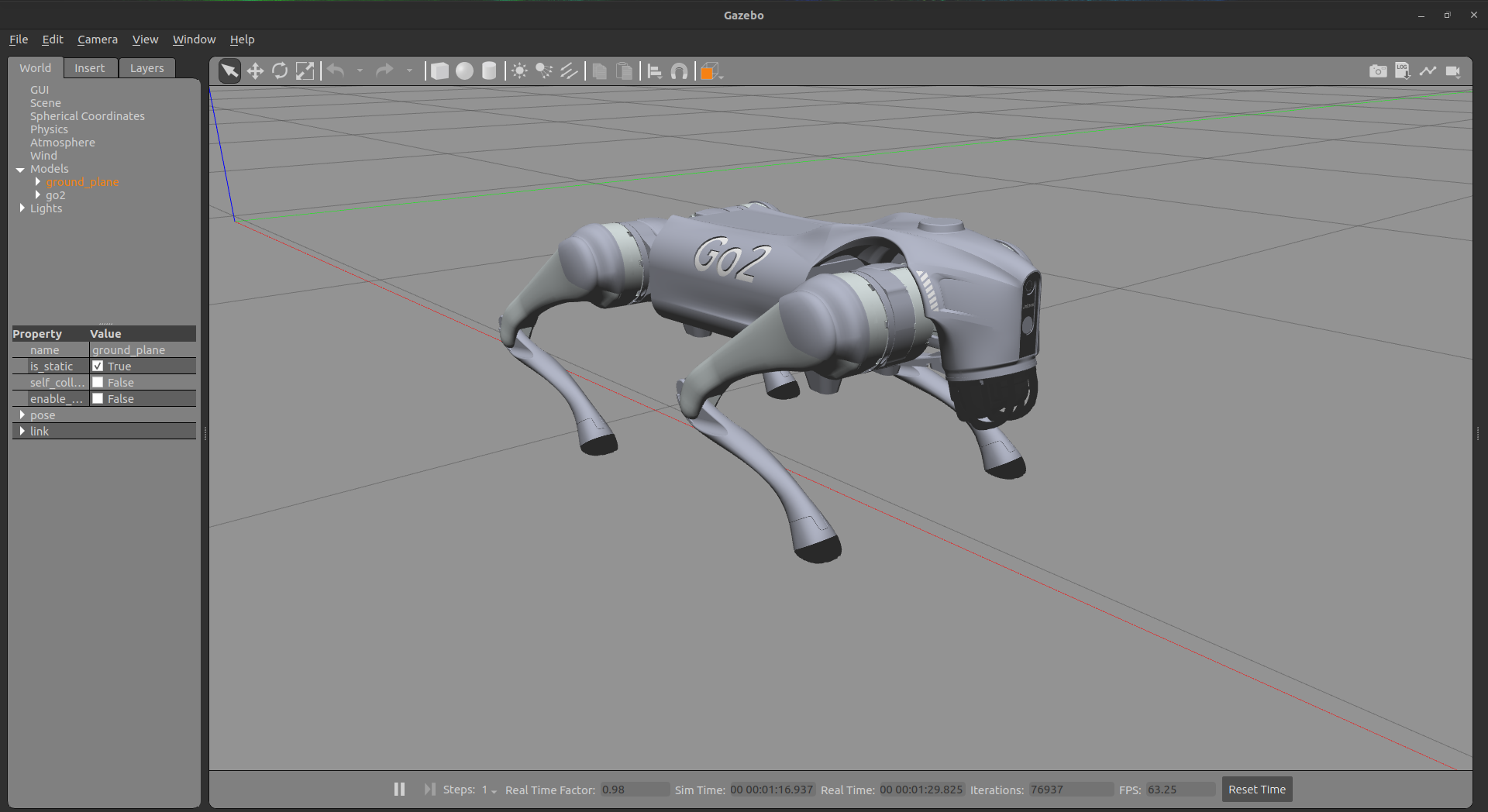Select Atmosphere in the world tree
This screenshot has width=1488, height=812.
(63, 143)
